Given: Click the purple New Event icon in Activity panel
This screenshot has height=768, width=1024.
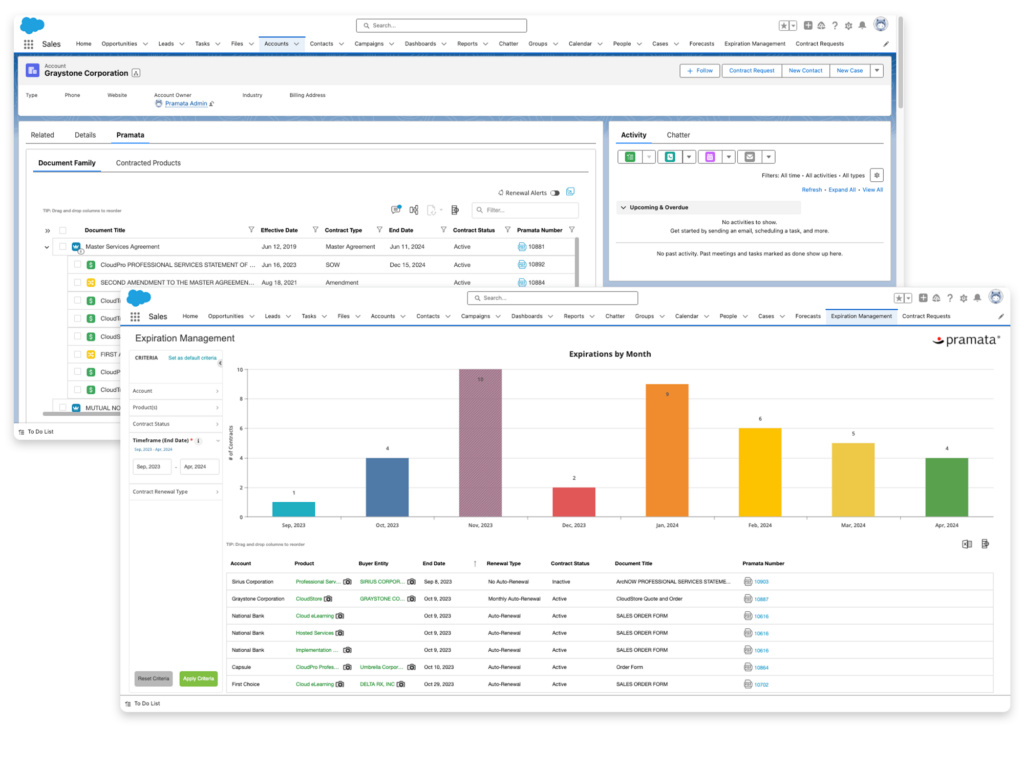Looking at the screenshot, I should (x=710, y=157).
